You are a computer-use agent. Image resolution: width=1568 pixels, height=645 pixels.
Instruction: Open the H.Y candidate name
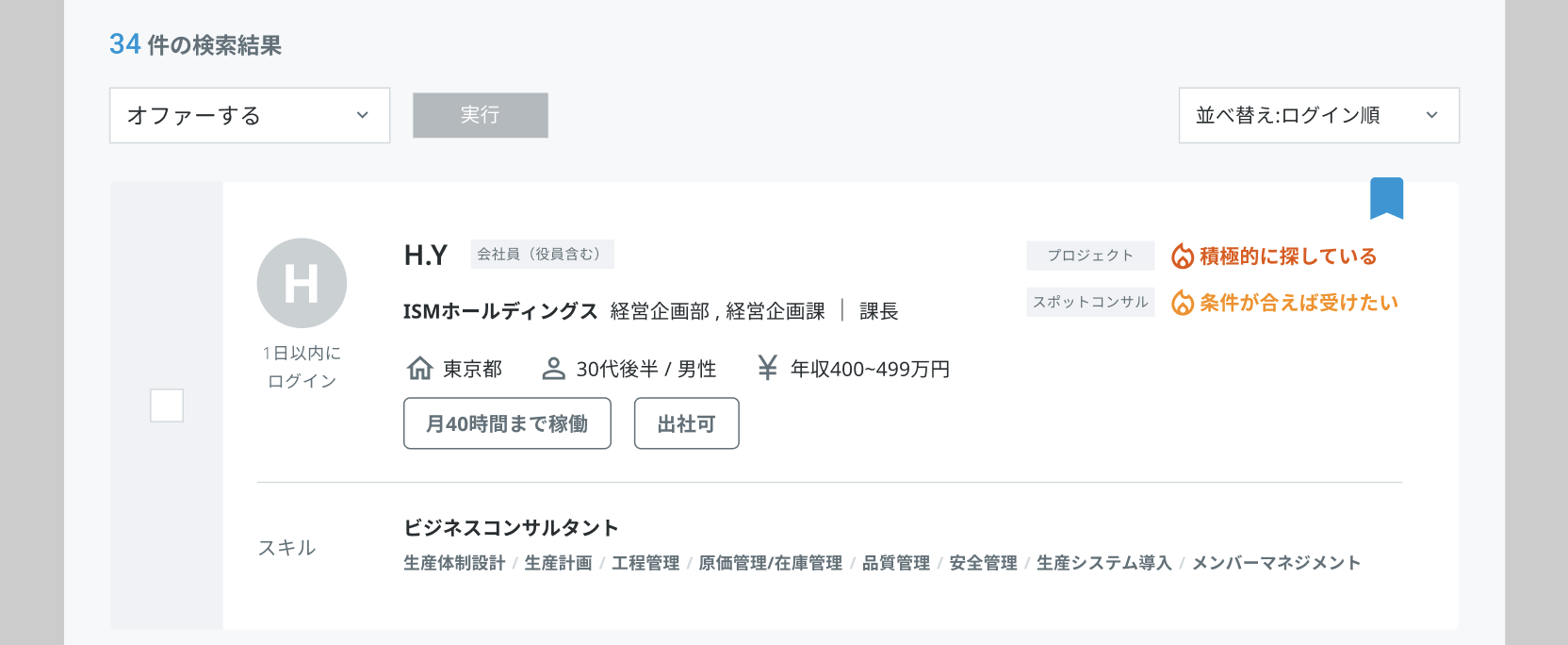[425, 256]
